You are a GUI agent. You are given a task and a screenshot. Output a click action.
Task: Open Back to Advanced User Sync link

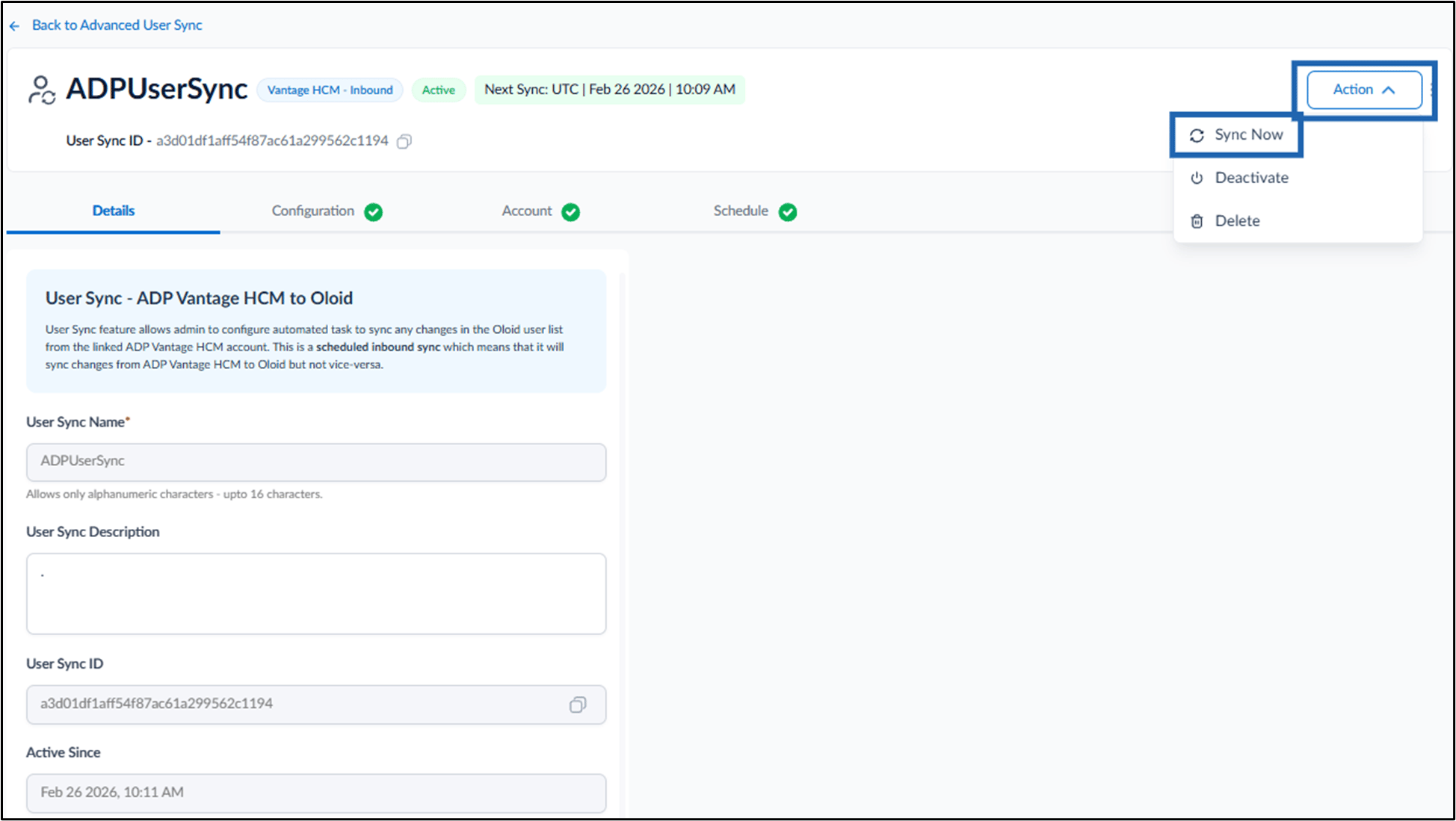(117, 25)
